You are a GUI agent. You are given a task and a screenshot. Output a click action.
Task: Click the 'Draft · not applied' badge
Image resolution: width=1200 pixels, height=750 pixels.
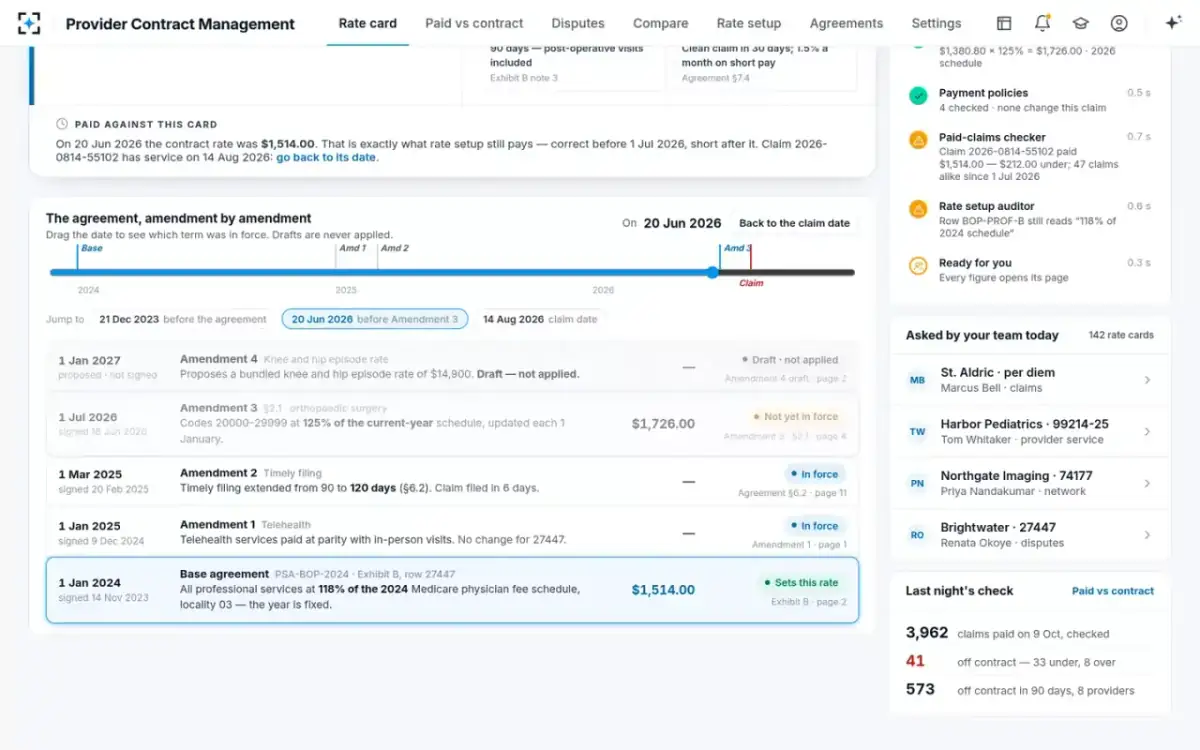790,360
